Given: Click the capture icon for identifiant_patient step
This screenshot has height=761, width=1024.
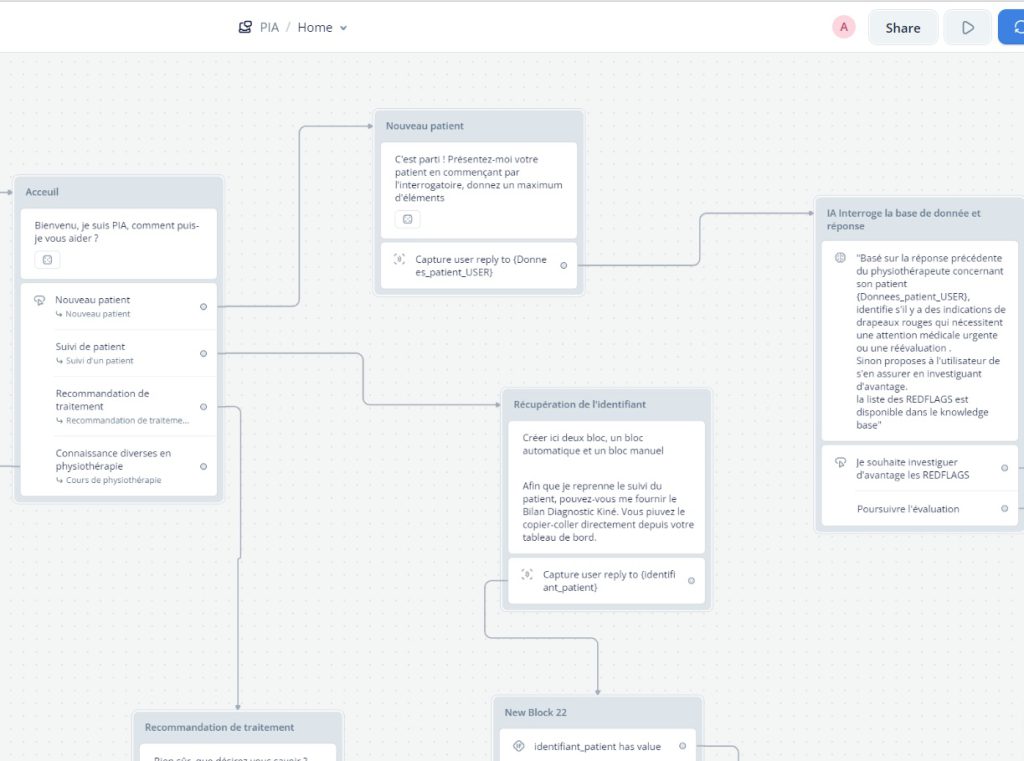Looking at the screenshot, I should (527, 575).
